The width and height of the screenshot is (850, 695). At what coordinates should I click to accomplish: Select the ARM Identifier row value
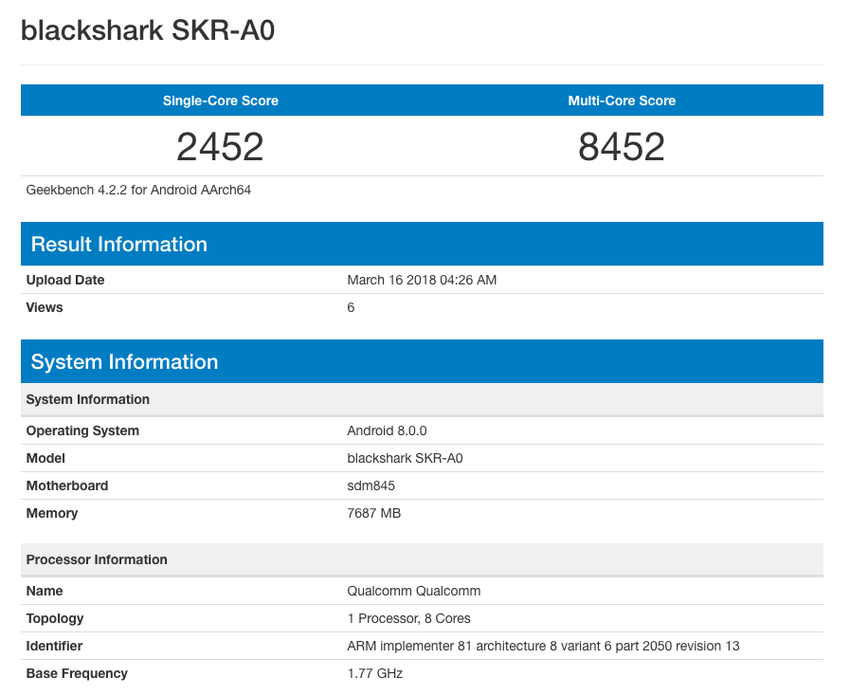[541, 645]
